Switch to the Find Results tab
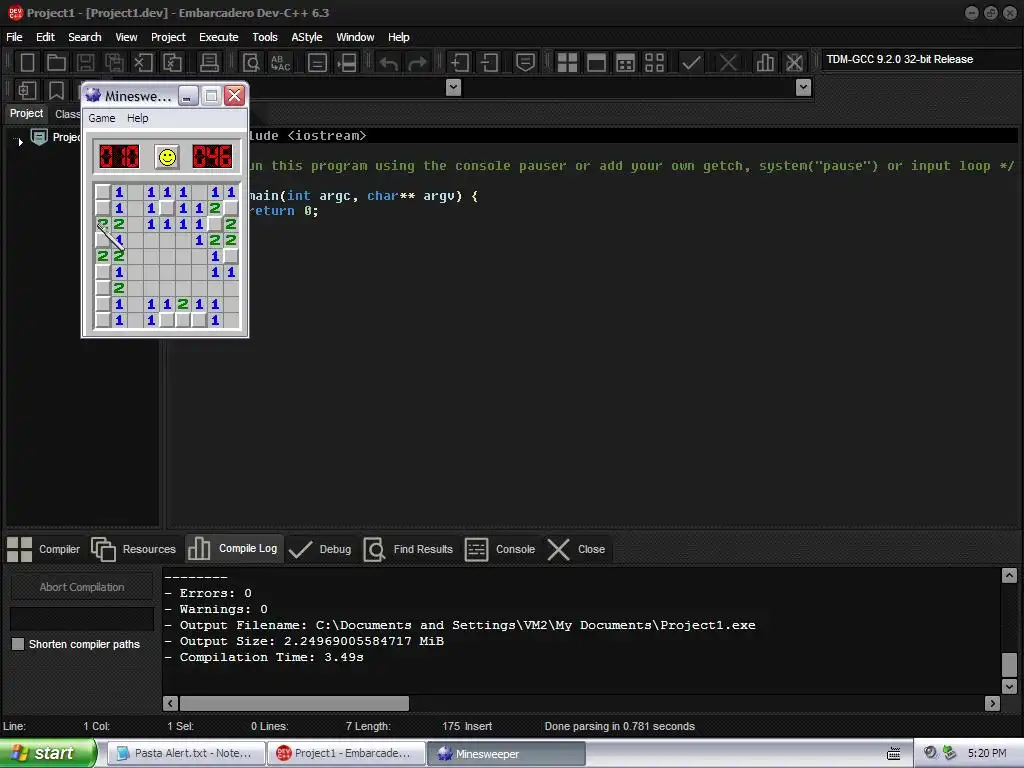Screen dimensions: 1024x768 click(x=408, y=549)
